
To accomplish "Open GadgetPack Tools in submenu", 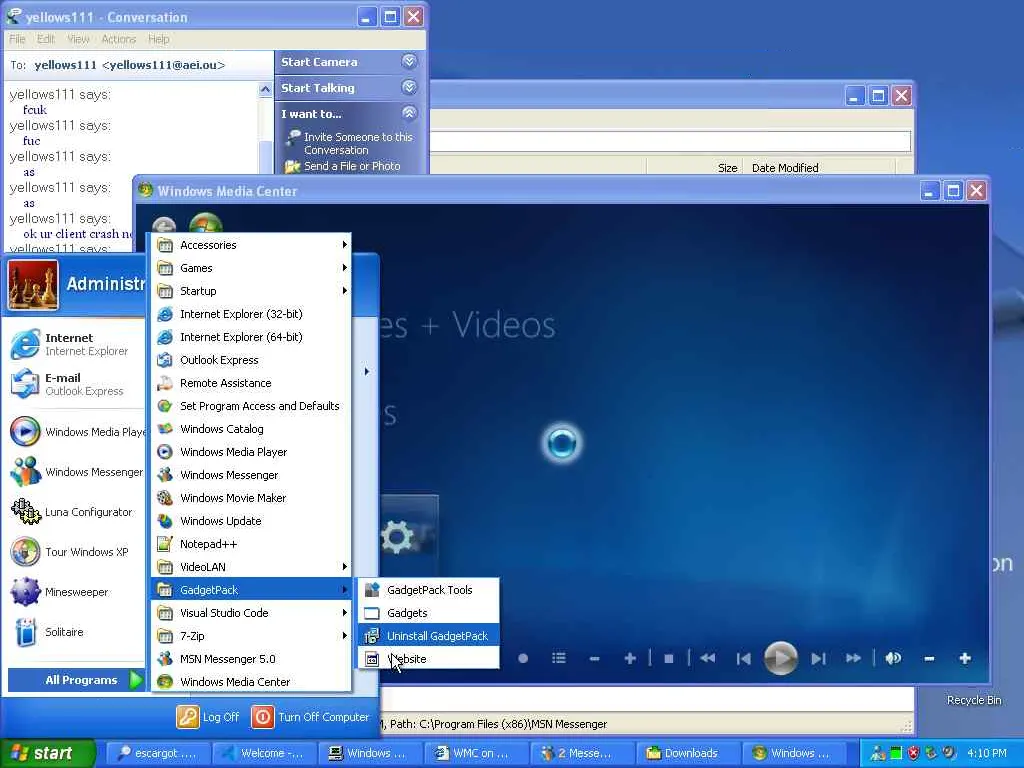I will [428, 590].
